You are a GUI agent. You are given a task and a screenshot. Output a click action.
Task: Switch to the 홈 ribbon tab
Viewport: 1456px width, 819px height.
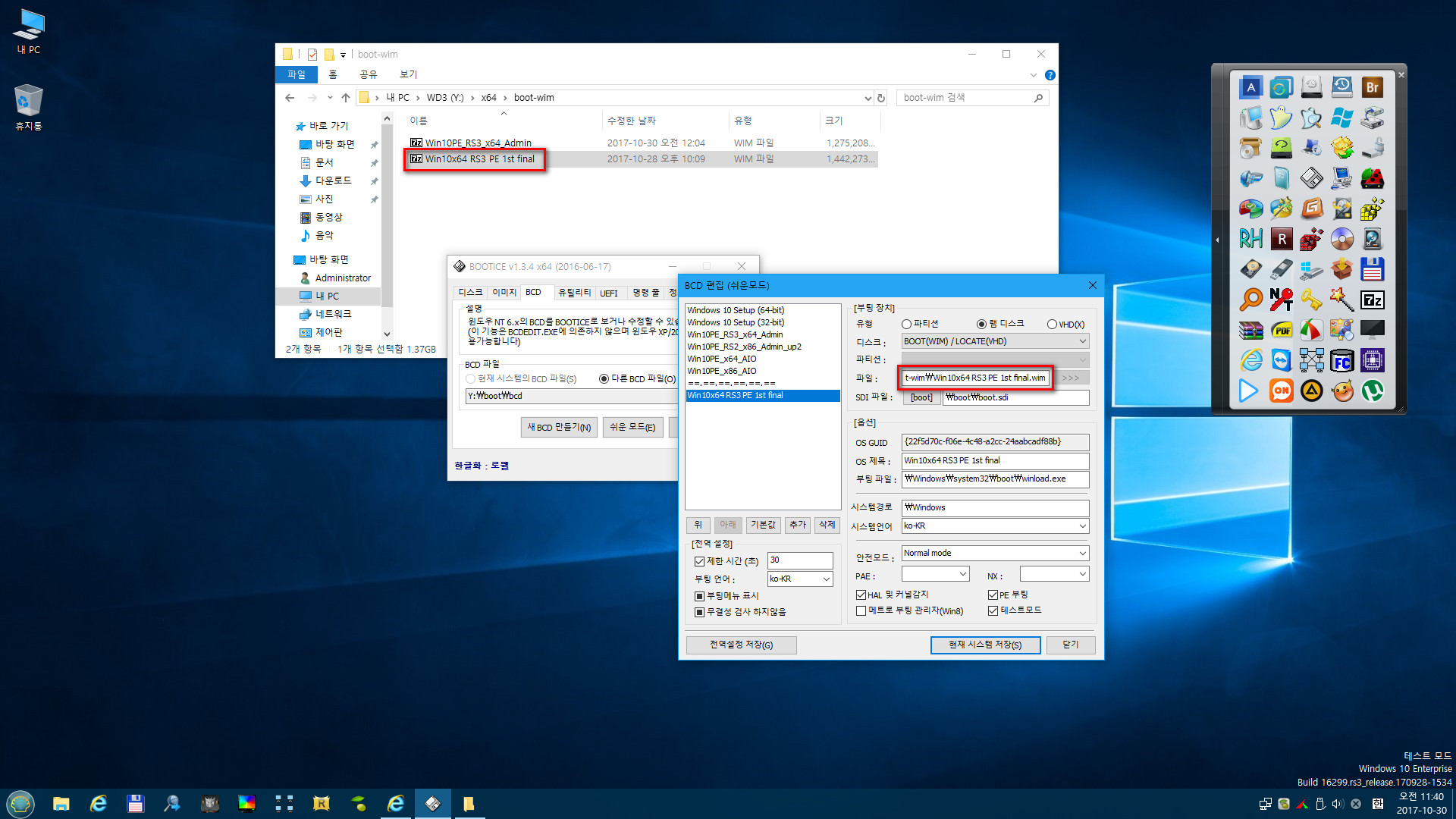click(x=332, y=74)
